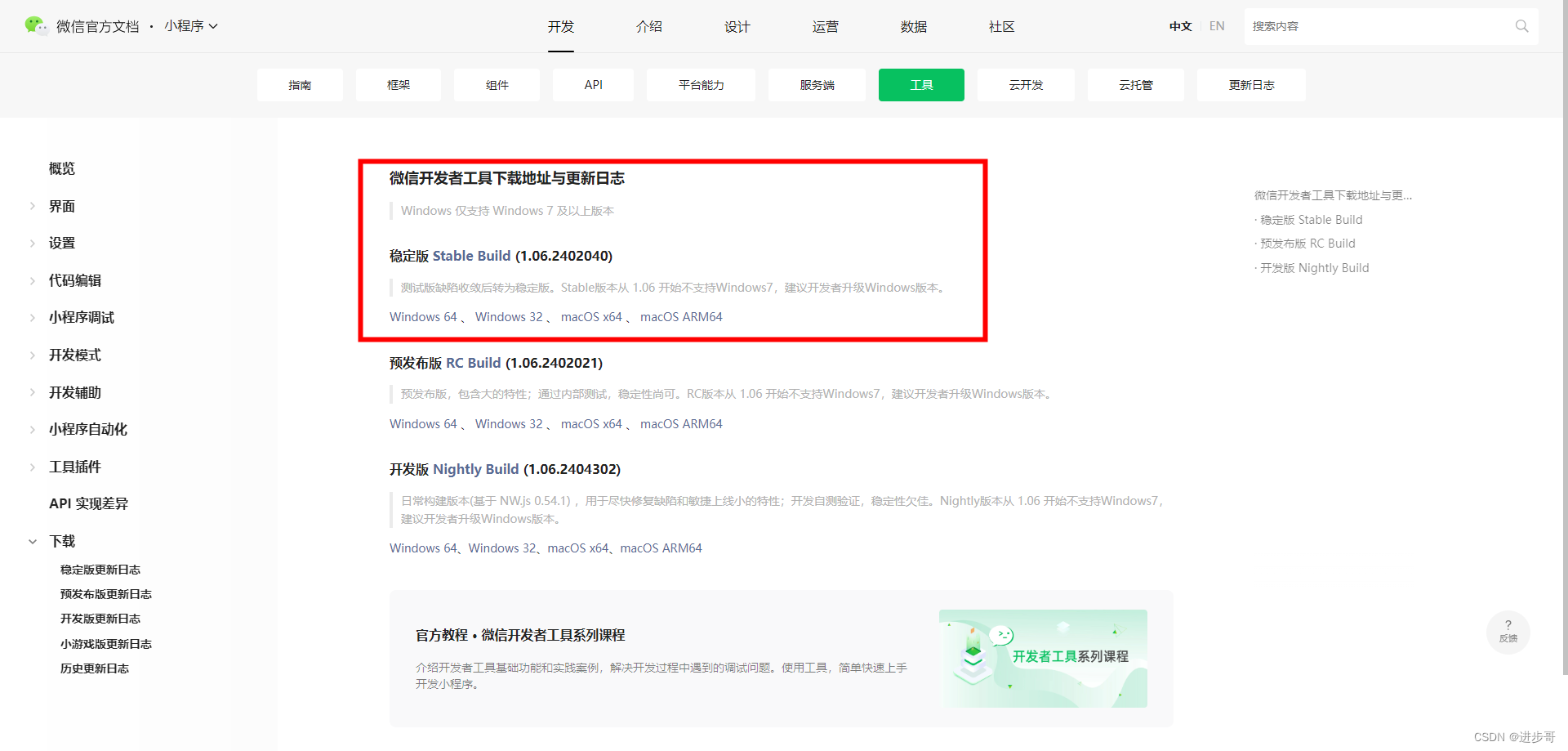1568x751 pixels.
Task: Download Nightly Build Windows 64
Action: coord(423,548)
